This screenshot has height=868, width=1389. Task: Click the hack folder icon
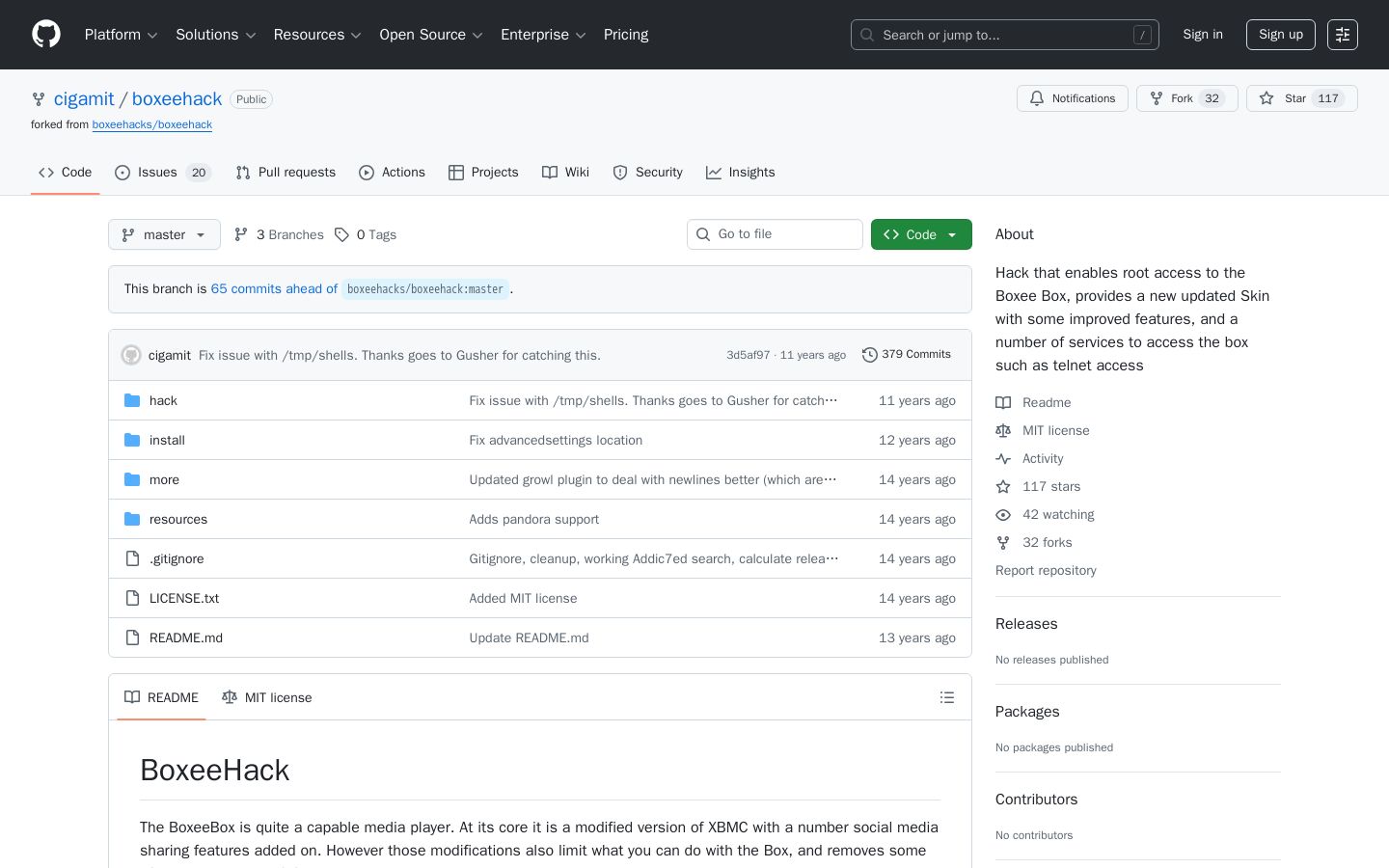(132, 400)
